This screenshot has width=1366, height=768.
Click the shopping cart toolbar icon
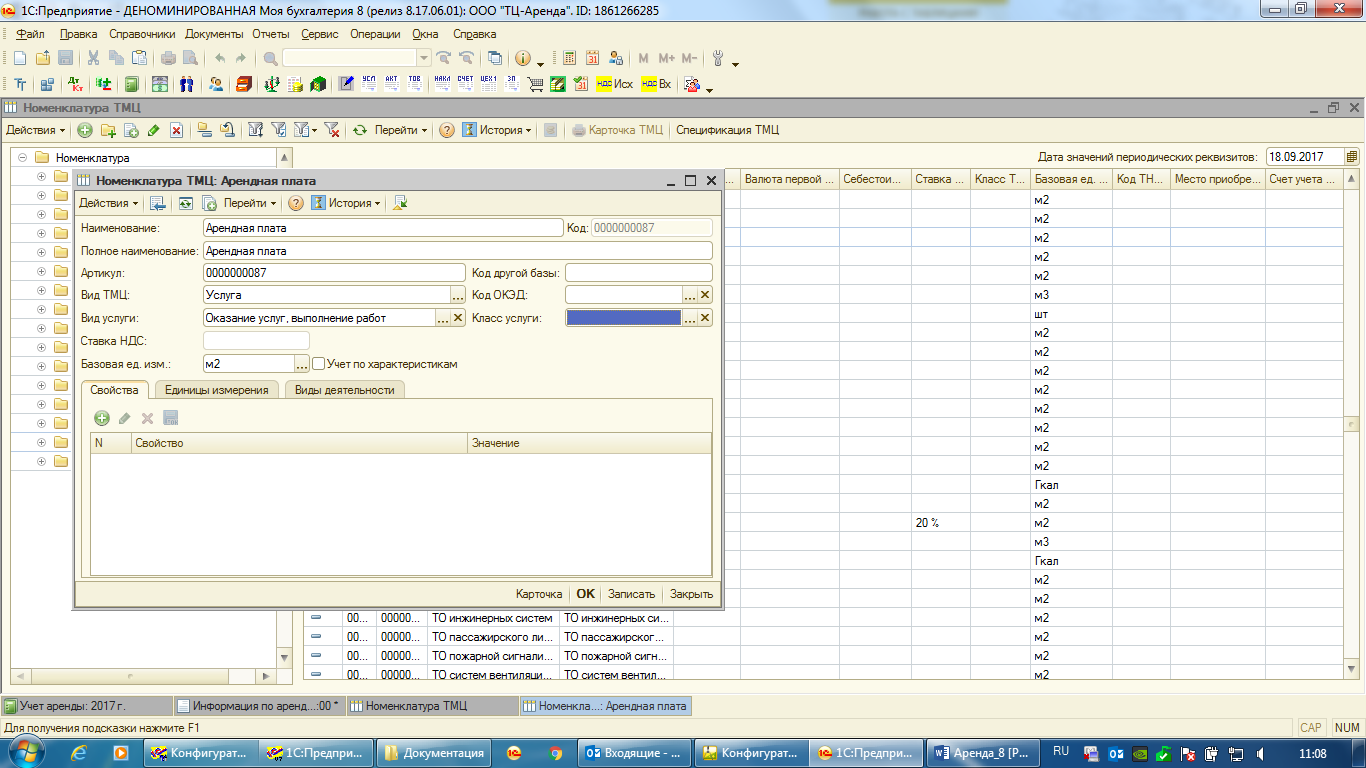point(535,85)
